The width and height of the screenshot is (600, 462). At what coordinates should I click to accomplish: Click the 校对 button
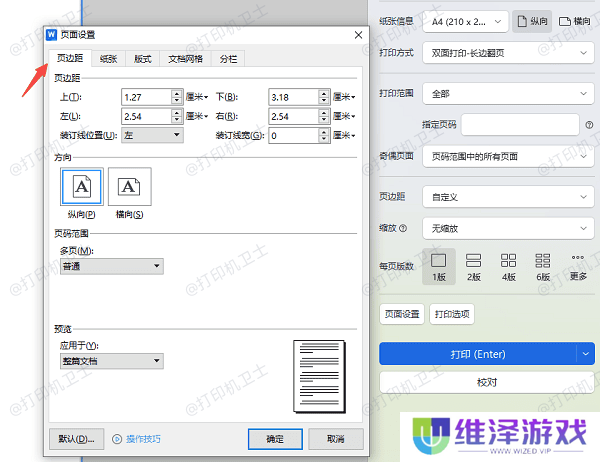(487, 382)
